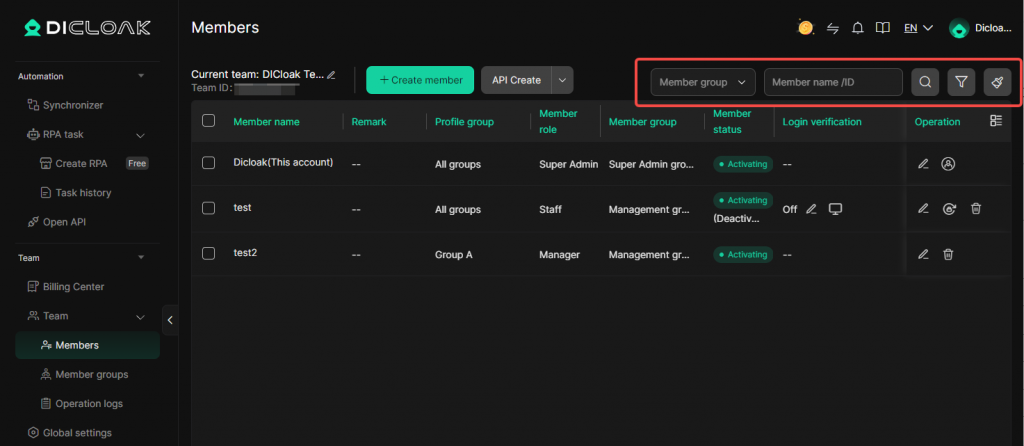Collapse the sidebar with the arrow handle
The width and height of the screenshot is (1024, 446).
point(170,320)
